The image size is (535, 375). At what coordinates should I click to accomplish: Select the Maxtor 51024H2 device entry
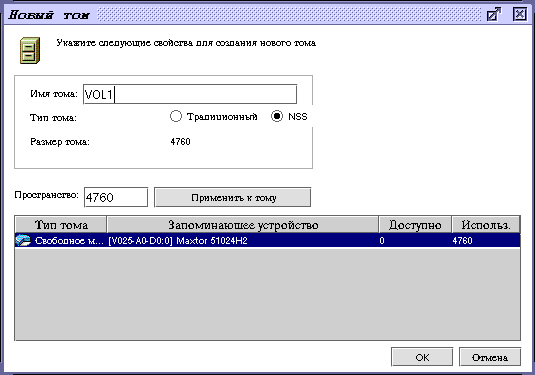tap(178, 241)
